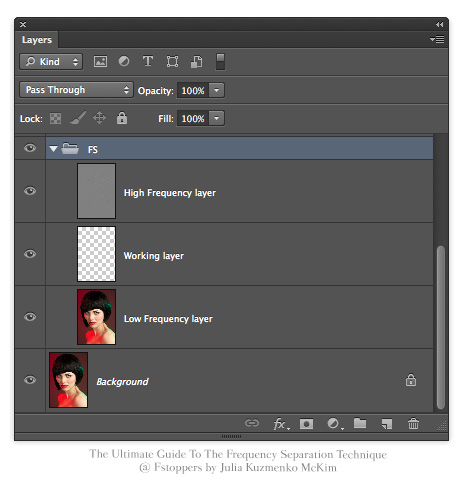
Task: Toggle layer filtering switch on/off
Action: click(x=220, y=62)
